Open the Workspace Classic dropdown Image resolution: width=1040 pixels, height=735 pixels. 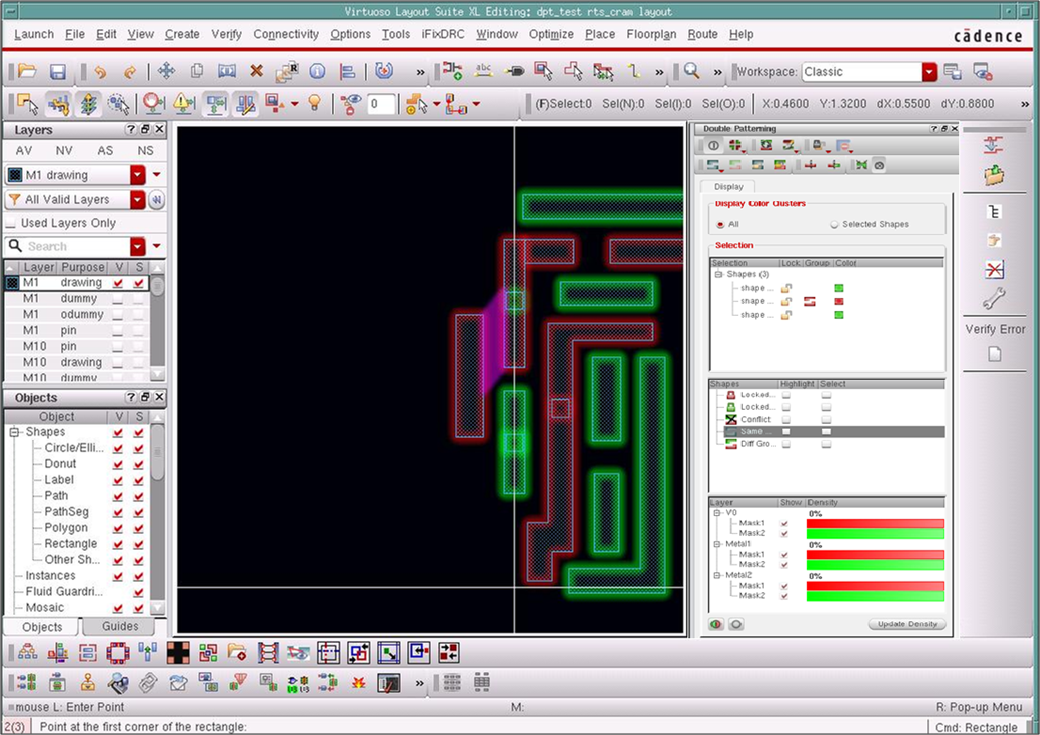click(929, 72)
